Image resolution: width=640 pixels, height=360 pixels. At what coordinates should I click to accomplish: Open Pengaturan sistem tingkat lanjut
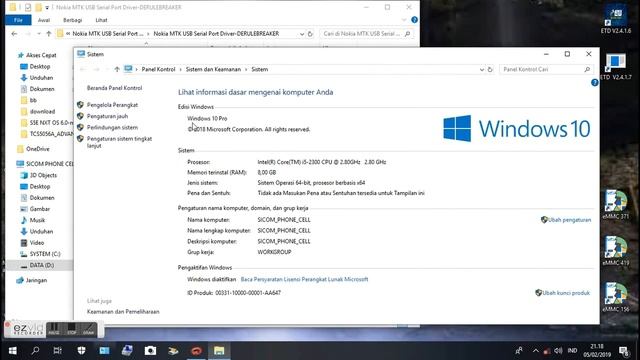[119, 142]
